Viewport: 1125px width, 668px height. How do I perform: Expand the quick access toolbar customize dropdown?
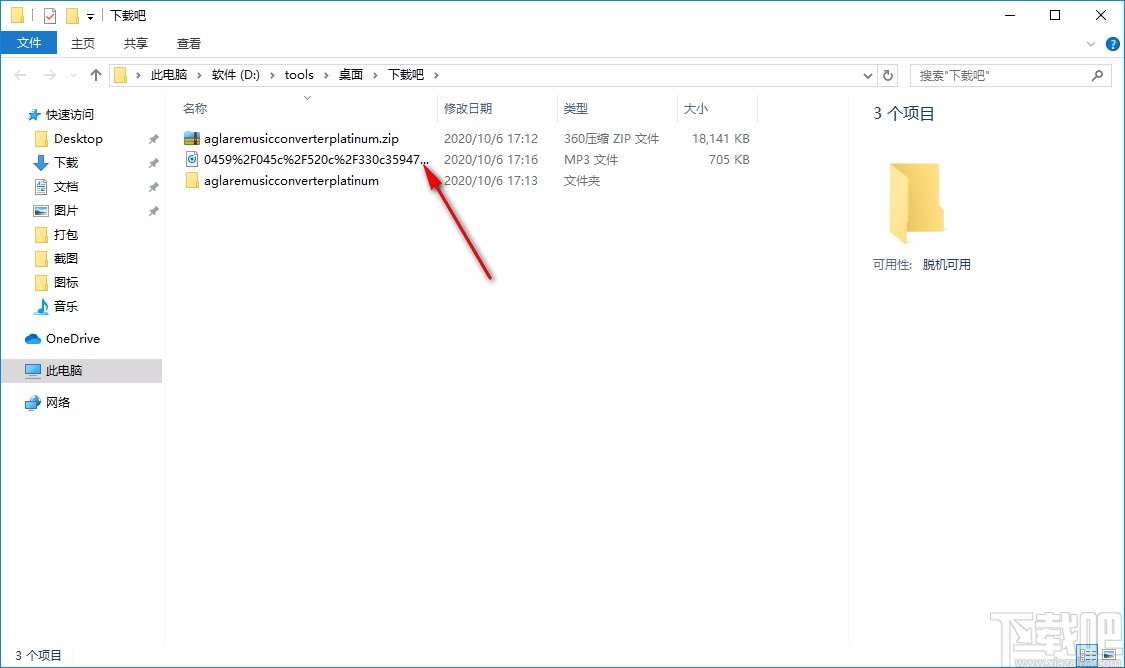(88, 15)
